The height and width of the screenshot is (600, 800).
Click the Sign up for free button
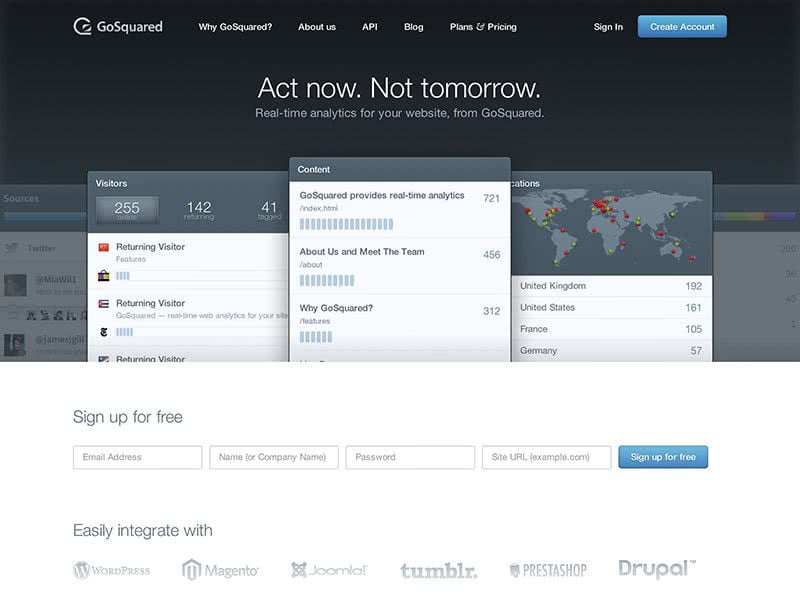coord(663,457)
